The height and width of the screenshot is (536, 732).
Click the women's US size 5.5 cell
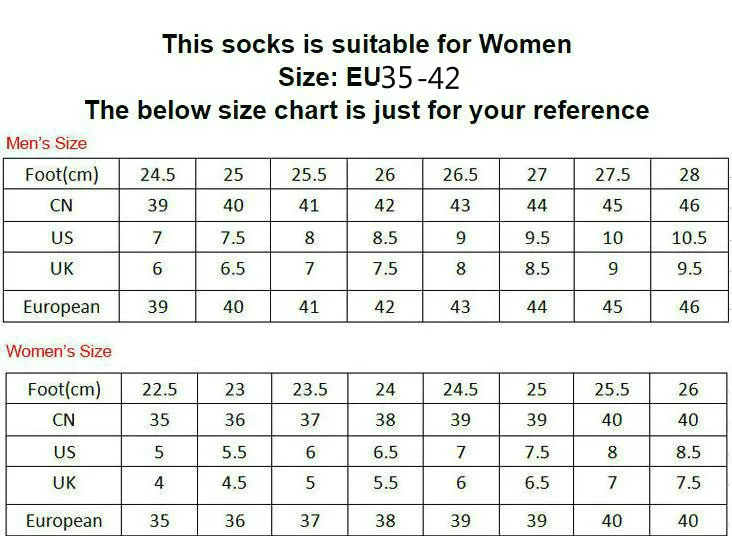[x=233, y=452]
